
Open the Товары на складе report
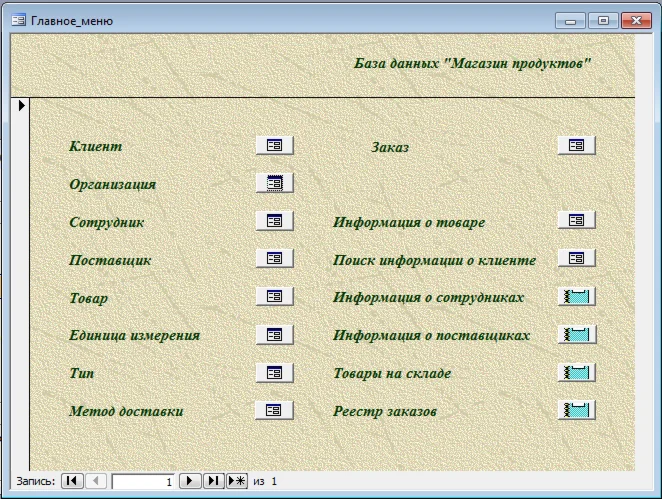pos(576,373)
